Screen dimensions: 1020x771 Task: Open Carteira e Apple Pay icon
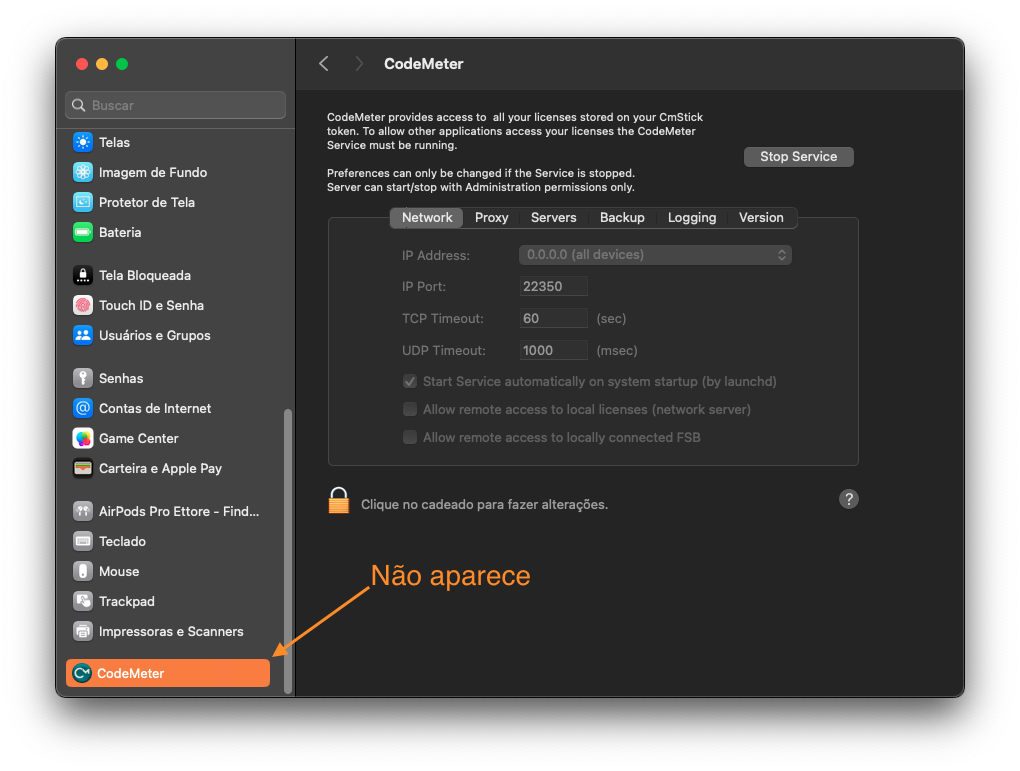pyautogui.click(x=83, y=468)
